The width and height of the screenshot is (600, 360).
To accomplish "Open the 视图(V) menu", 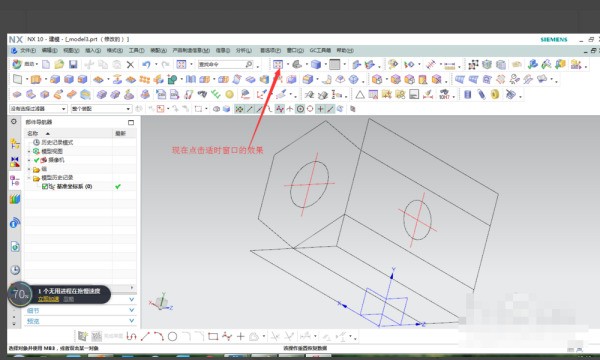I will (71, 50).
